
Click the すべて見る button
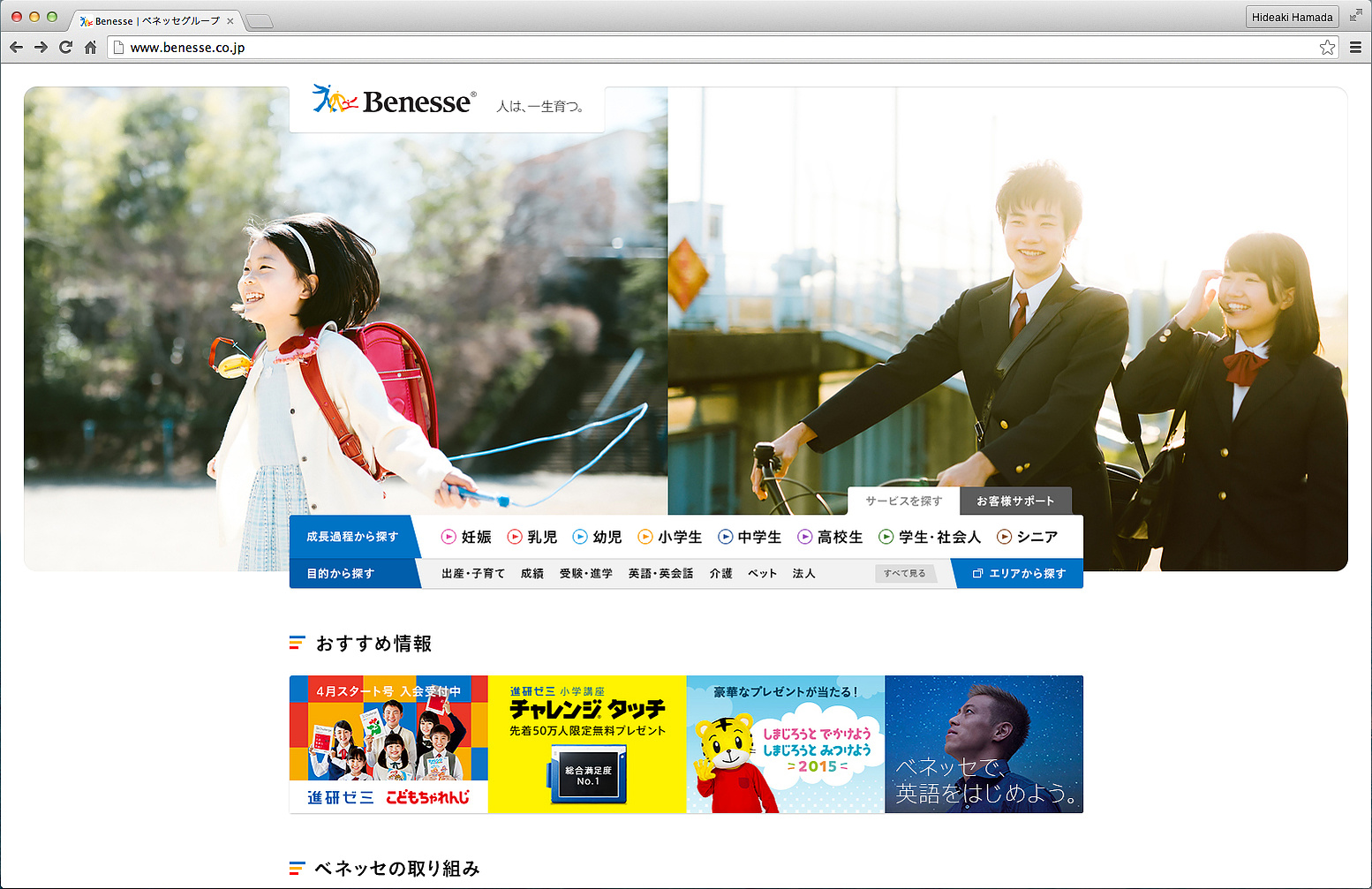click(905, 574)
